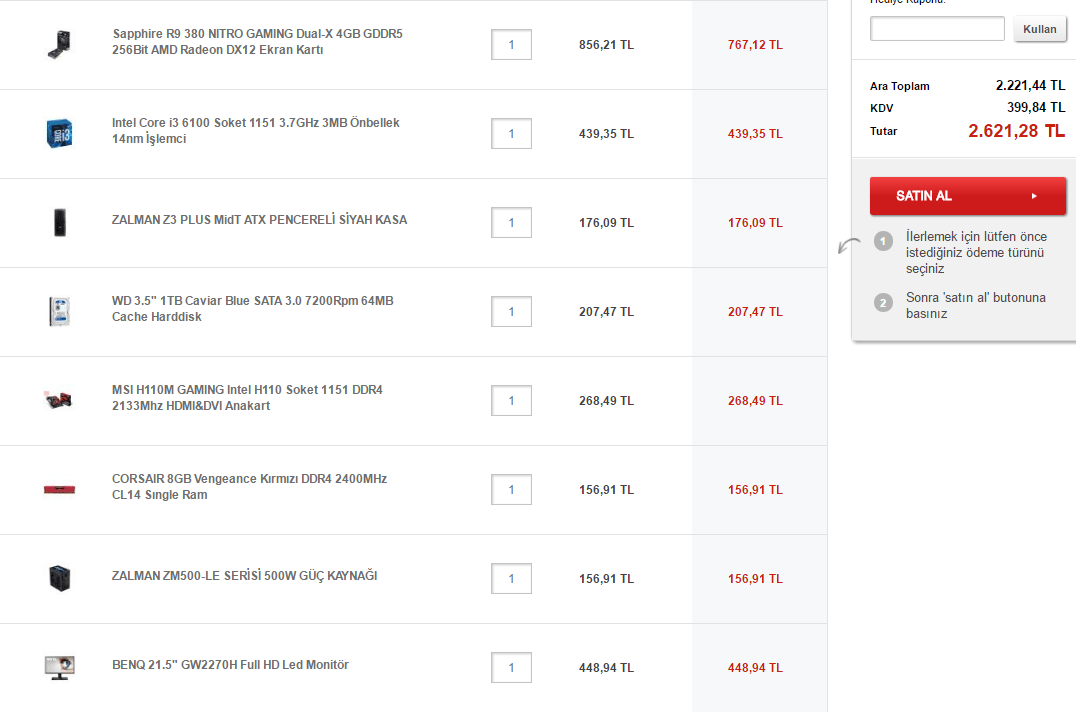Click quantity field for Sapphire graphics card
This screenshot has height=712, width=1076.
coord(511,45)
